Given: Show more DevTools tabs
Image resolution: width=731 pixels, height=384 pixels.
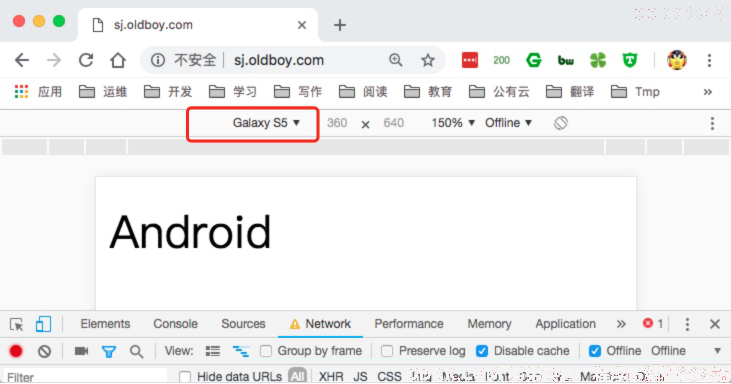Looking at the screenshot, I should pos(621,324).
